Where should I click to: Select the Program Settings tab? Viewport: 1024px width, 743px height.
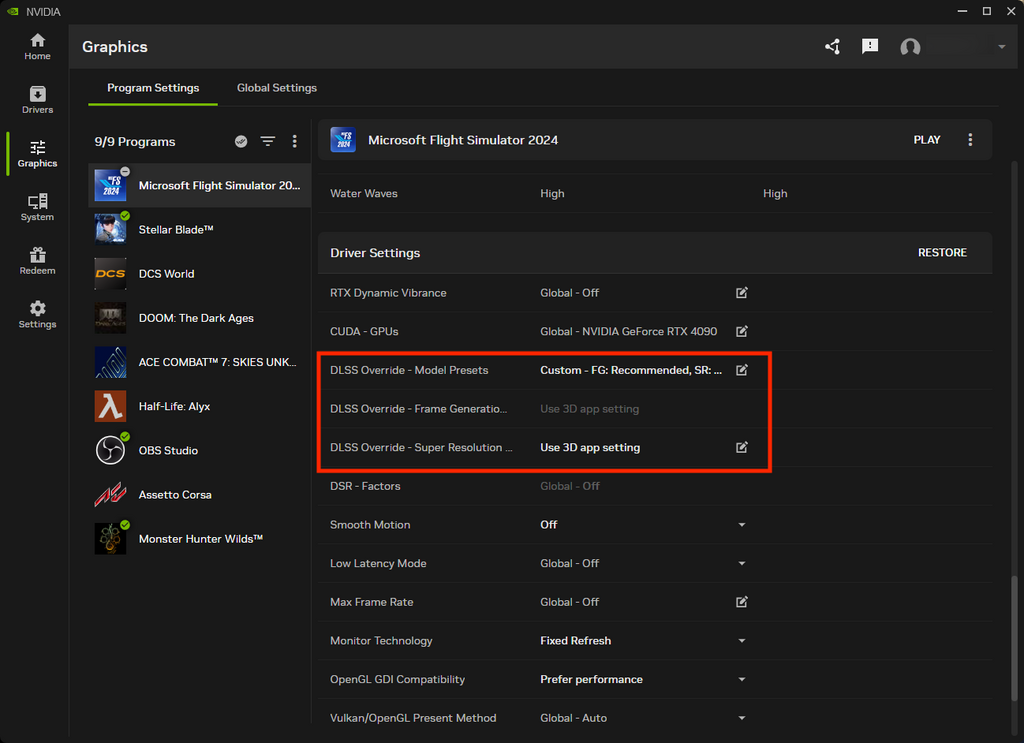pos(153,88)
